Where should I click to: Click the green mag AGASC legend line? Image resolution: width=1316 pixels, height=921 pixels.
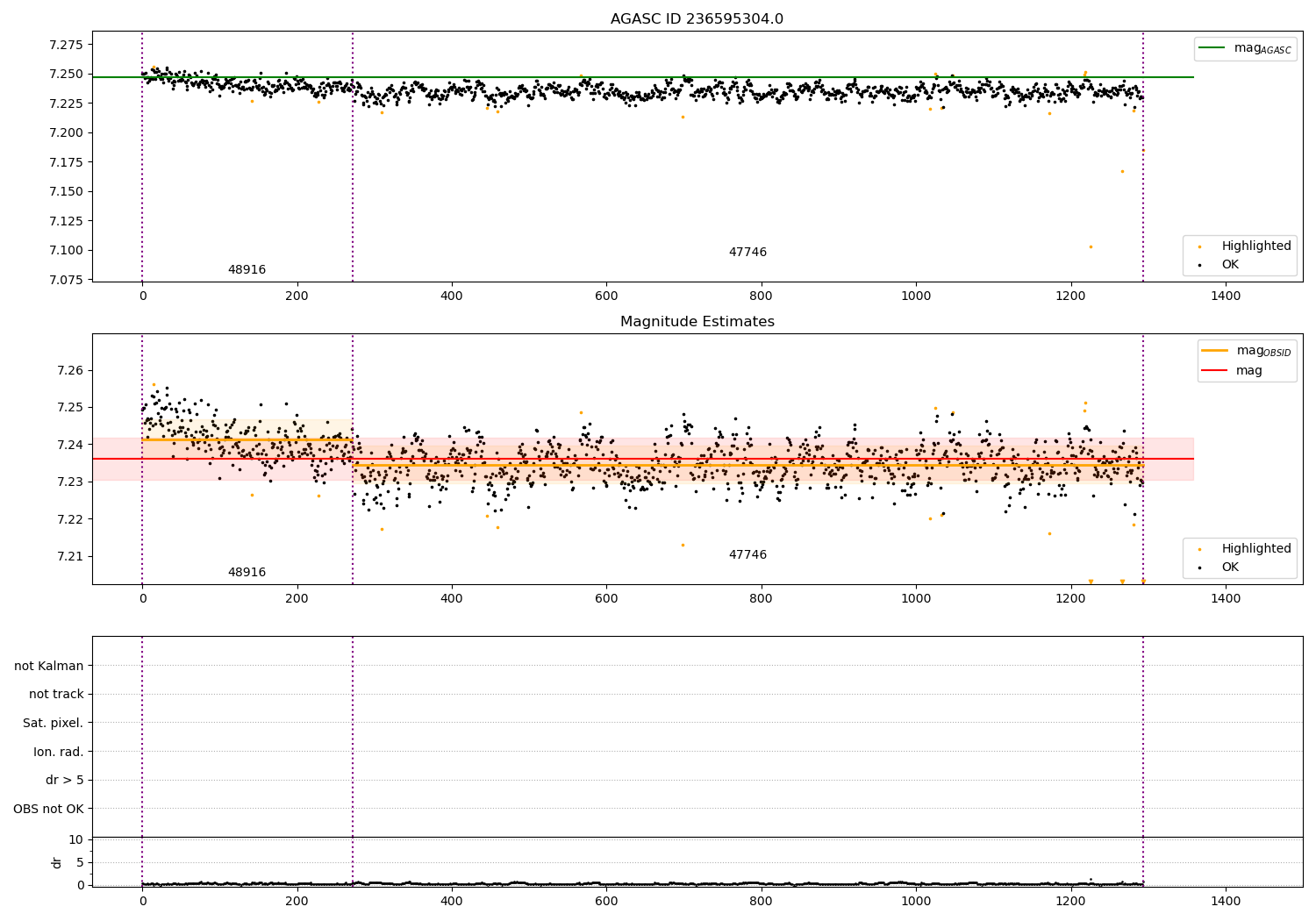click(x=1212, y=48)
